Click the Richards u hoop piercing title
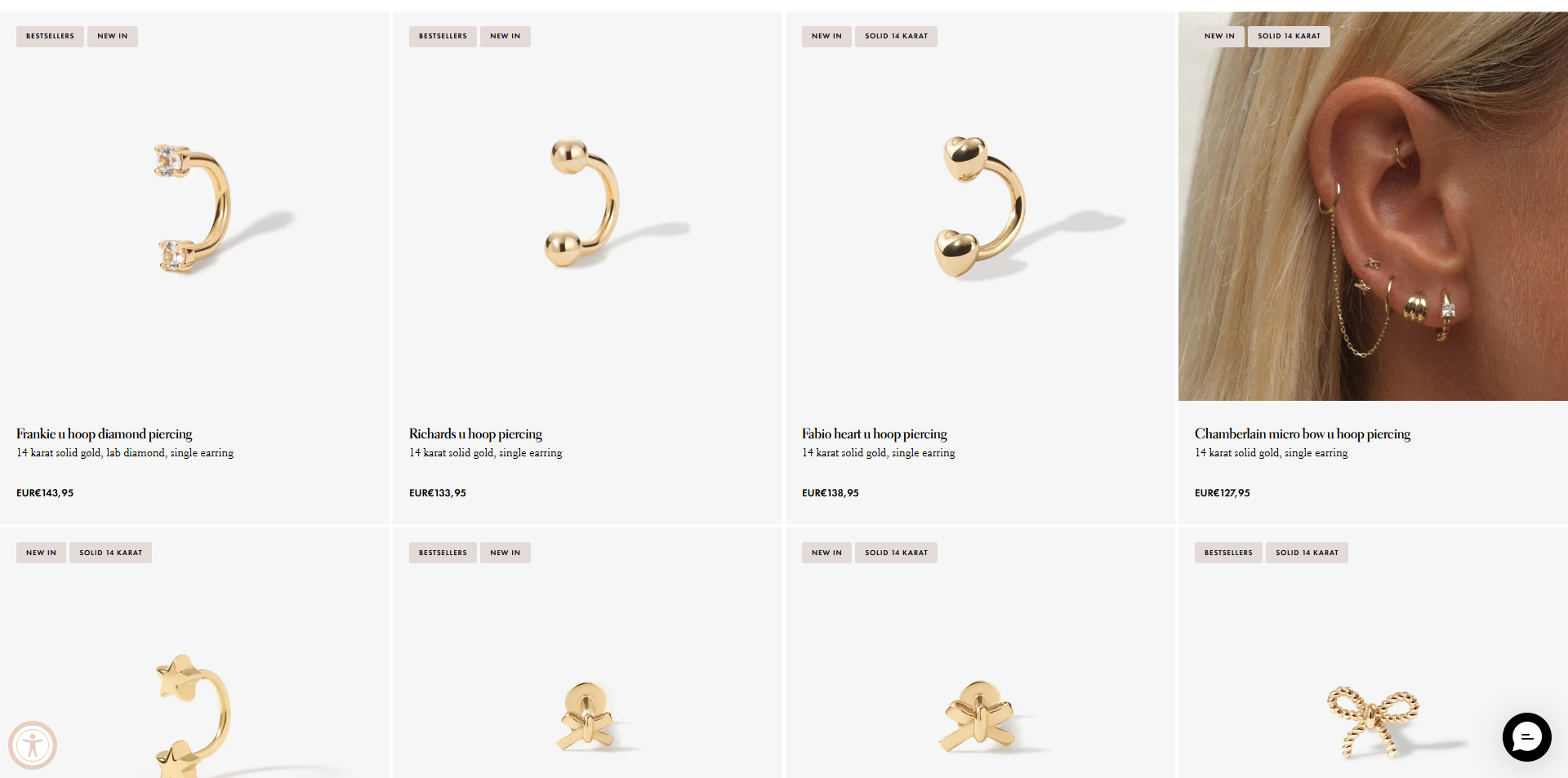The width and height of the screenshot is (1568, 778). click(475, 433)
